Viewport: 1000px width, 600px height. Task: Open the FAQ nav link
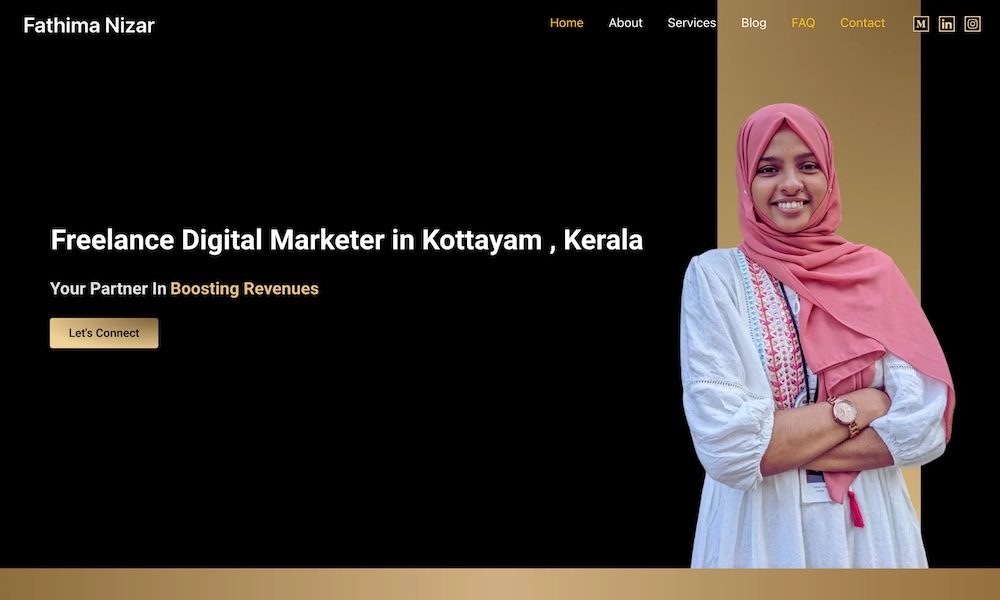[803, 23]
